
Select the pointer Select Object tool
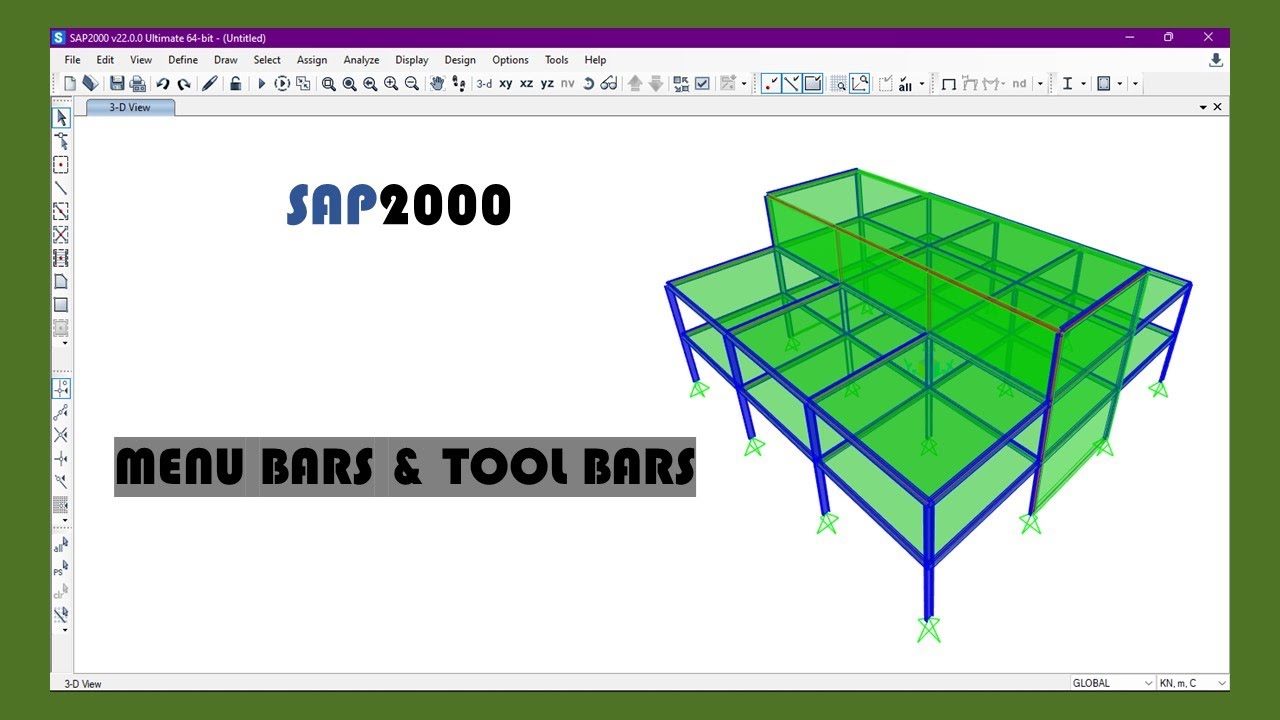point(61,118)
